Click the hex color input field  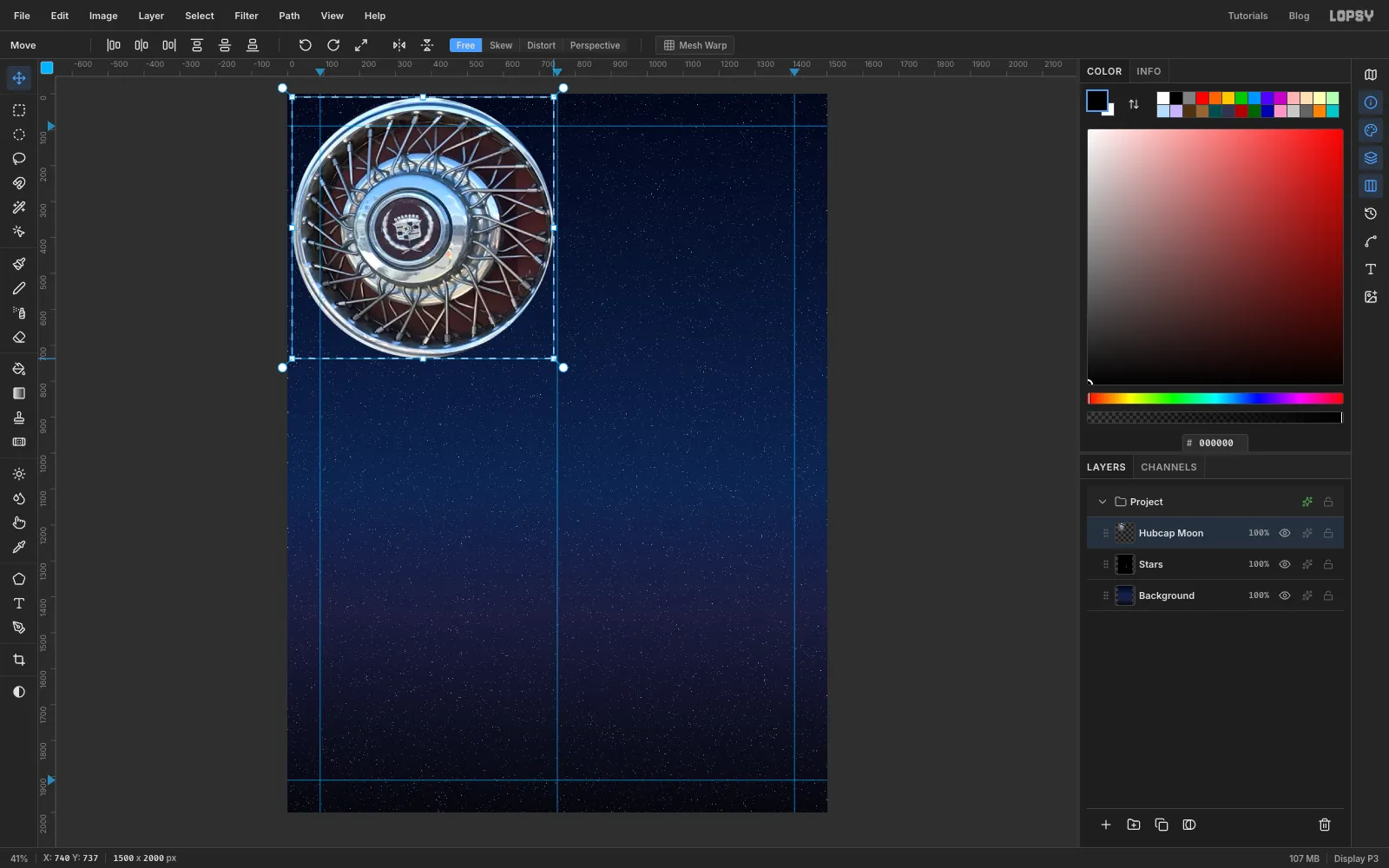1215,443
